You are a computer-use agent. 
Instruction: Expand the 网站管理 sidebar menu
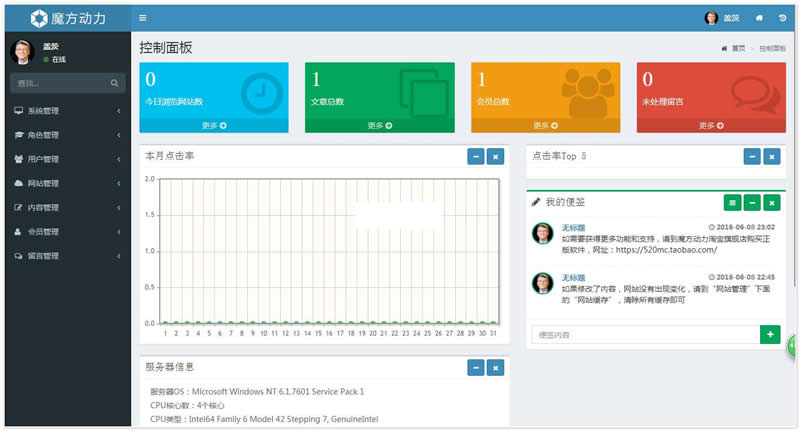(x=65, y=183)
